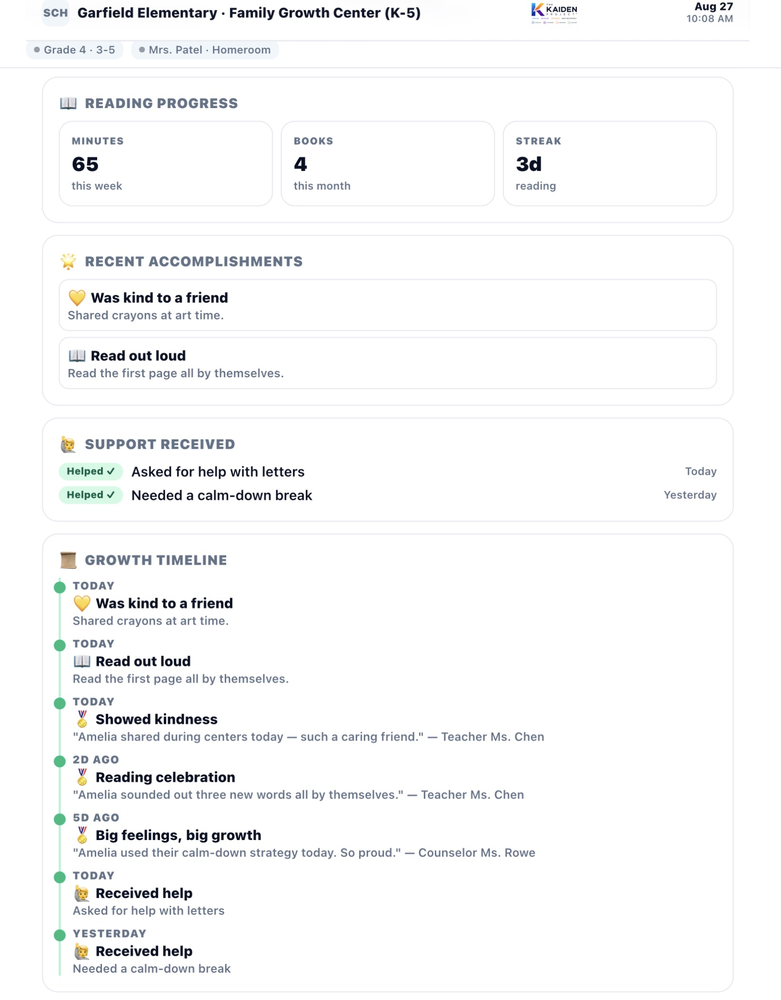781x1000 pixels.
Task: Click the yellow heart icon in accomplishments card
Action: 77,298
